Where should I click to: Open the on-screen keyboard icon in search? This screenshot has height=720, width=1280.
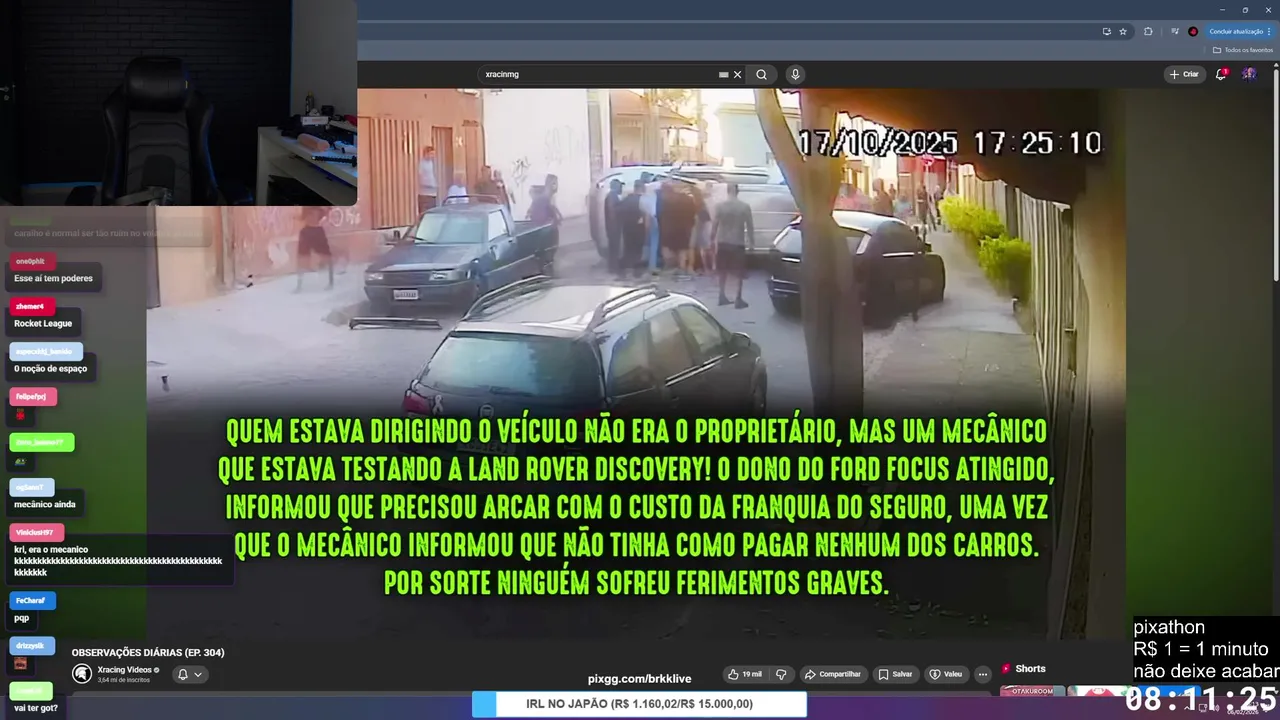[723, 74]
